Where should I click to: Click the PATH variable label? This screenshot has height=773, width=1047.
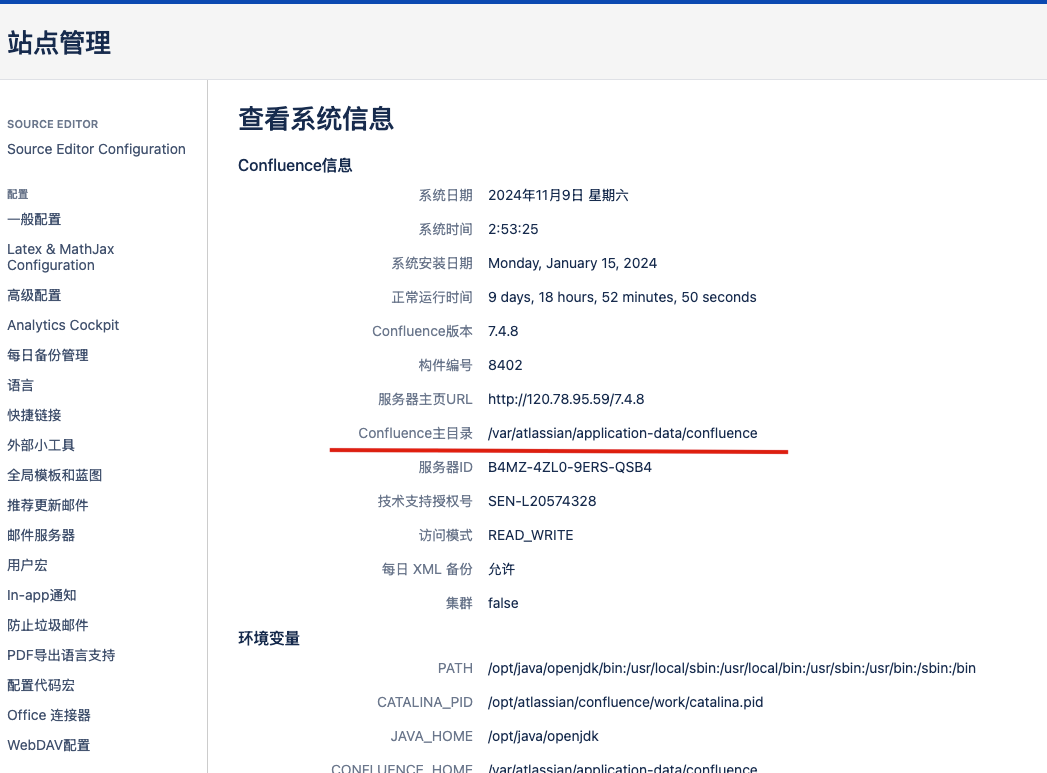point(455,669)
